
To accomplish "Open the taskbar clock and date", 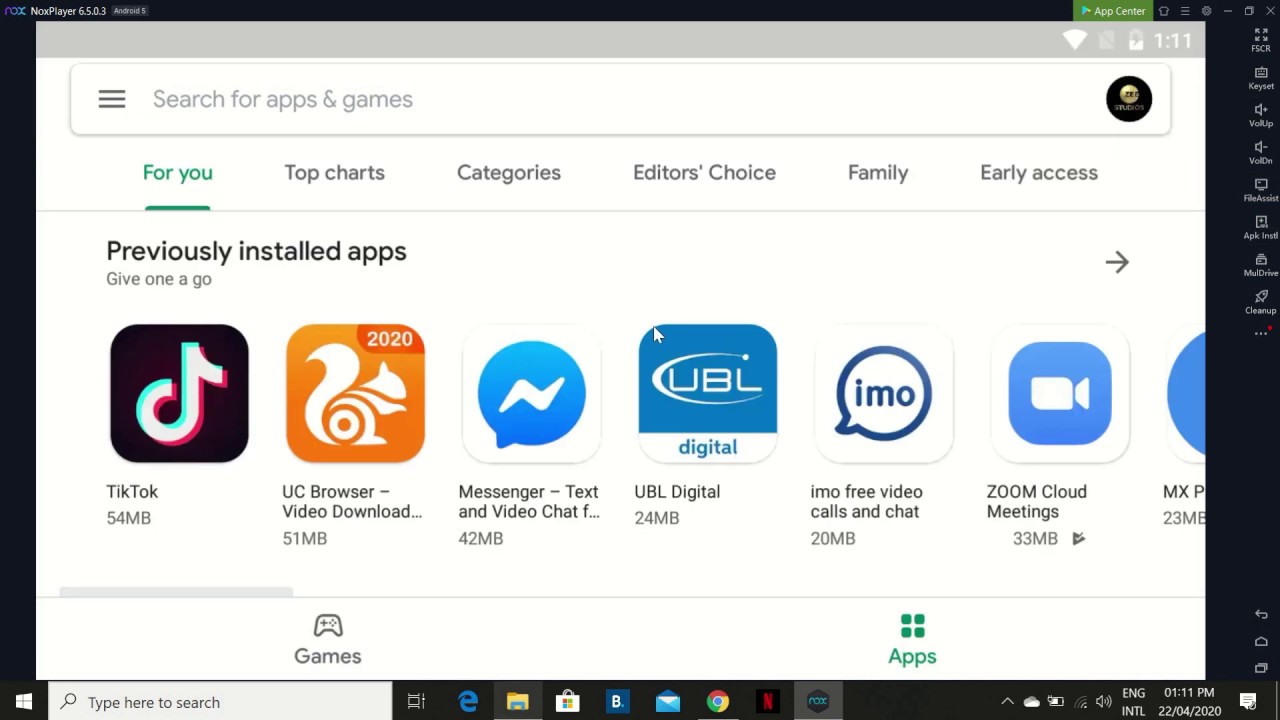I will 1189,702.
